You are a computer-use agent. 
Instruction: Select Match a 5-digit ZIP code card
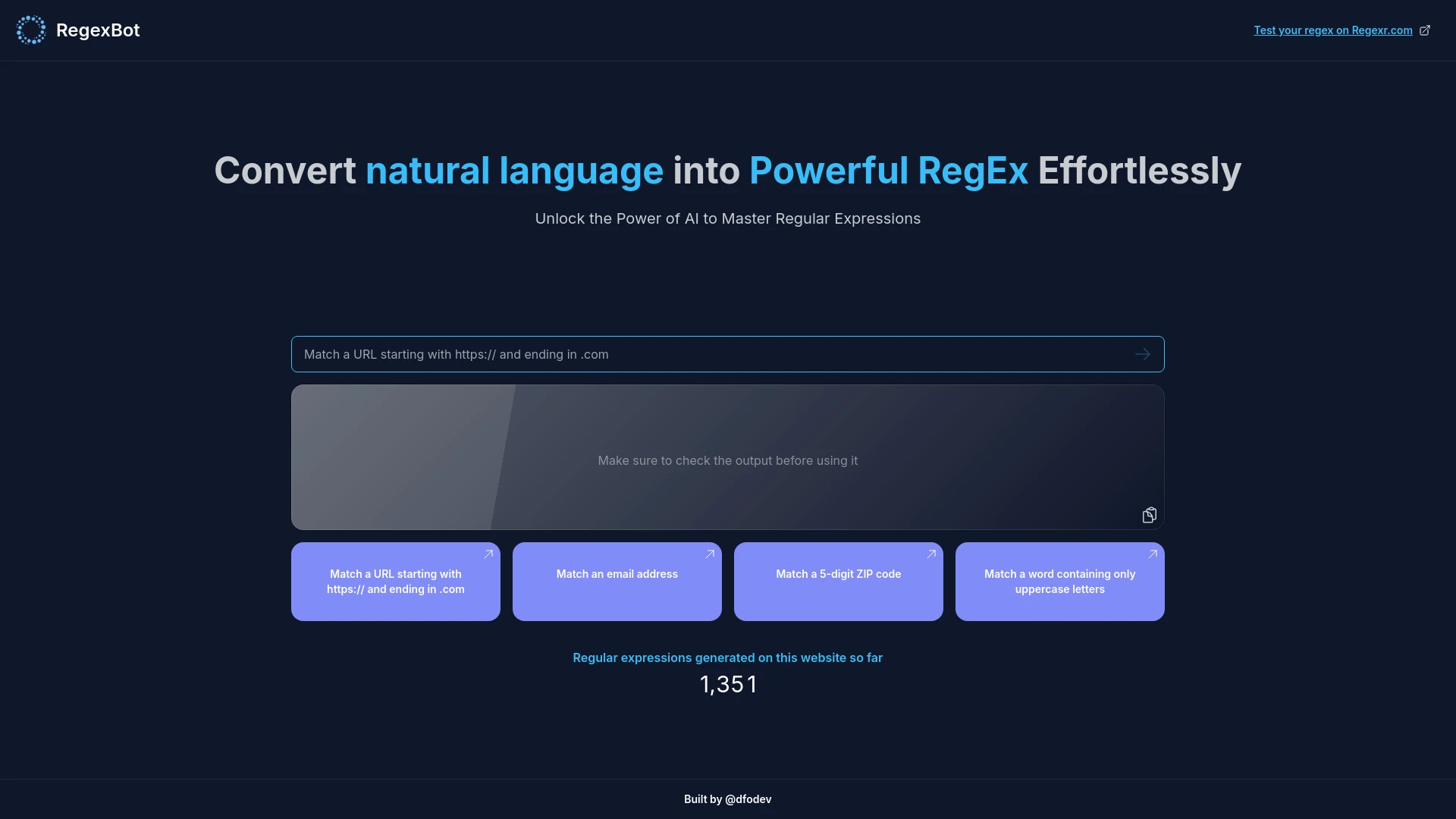[838, 581]
